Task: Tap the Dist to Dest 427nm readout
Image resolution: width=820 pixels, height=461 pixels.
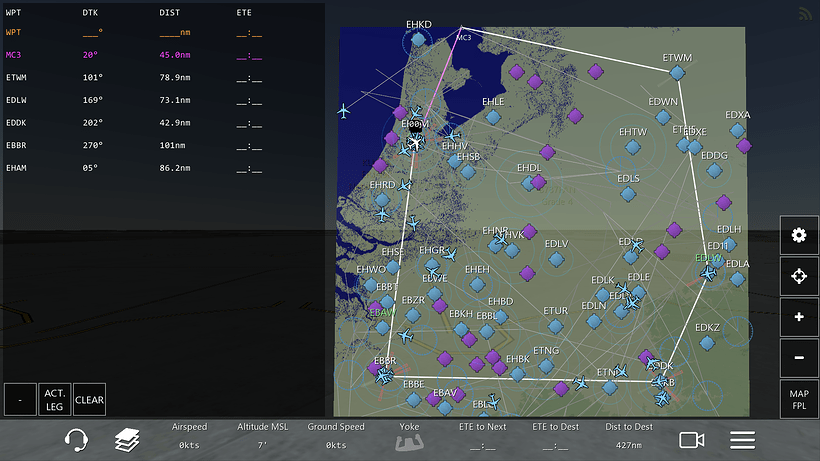Action: [x=629, y=436]
